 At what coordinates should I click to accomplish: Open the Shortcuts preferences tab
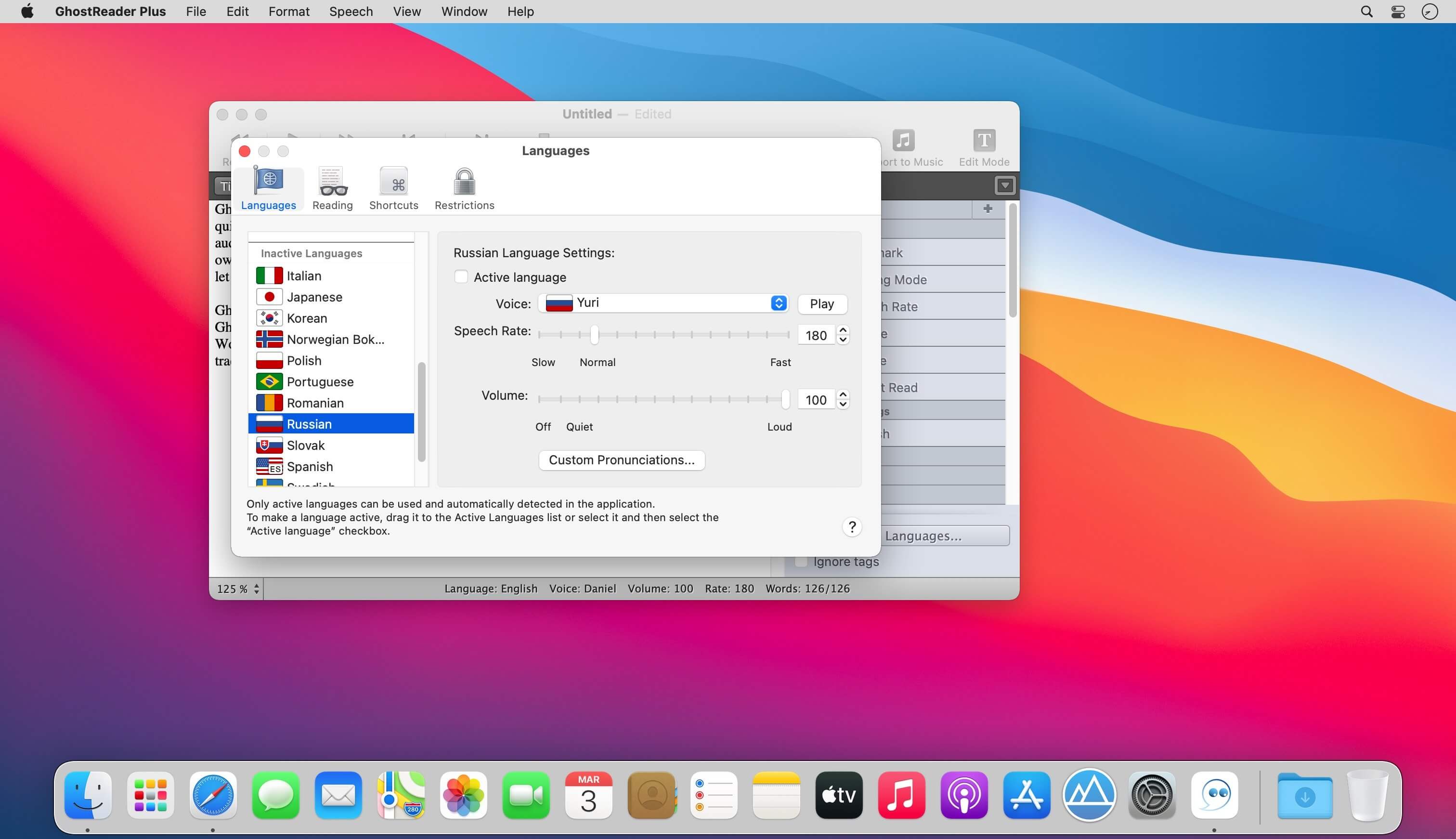394,188
